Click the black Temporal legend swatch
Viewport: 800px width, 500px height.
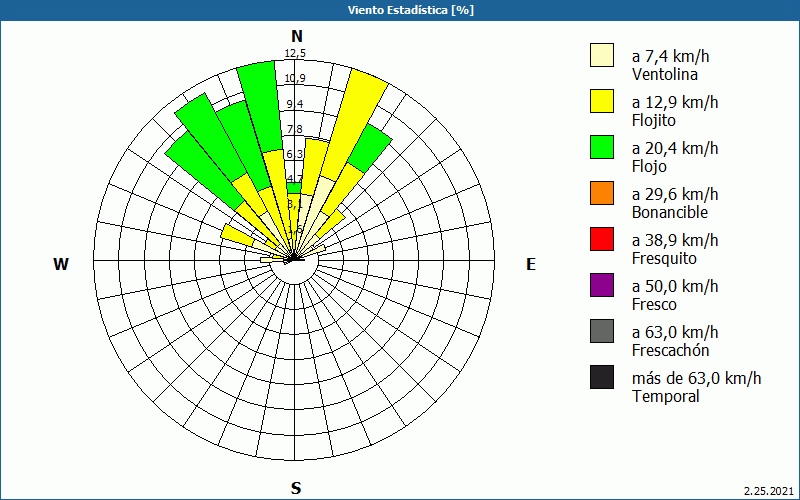tap(602, 377)
